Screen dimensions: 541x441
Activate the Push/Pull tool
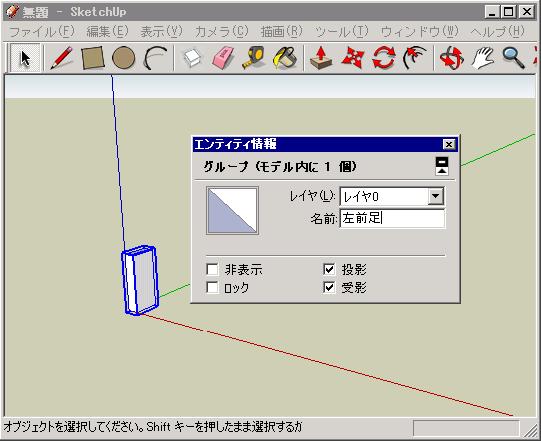[321, 58]
